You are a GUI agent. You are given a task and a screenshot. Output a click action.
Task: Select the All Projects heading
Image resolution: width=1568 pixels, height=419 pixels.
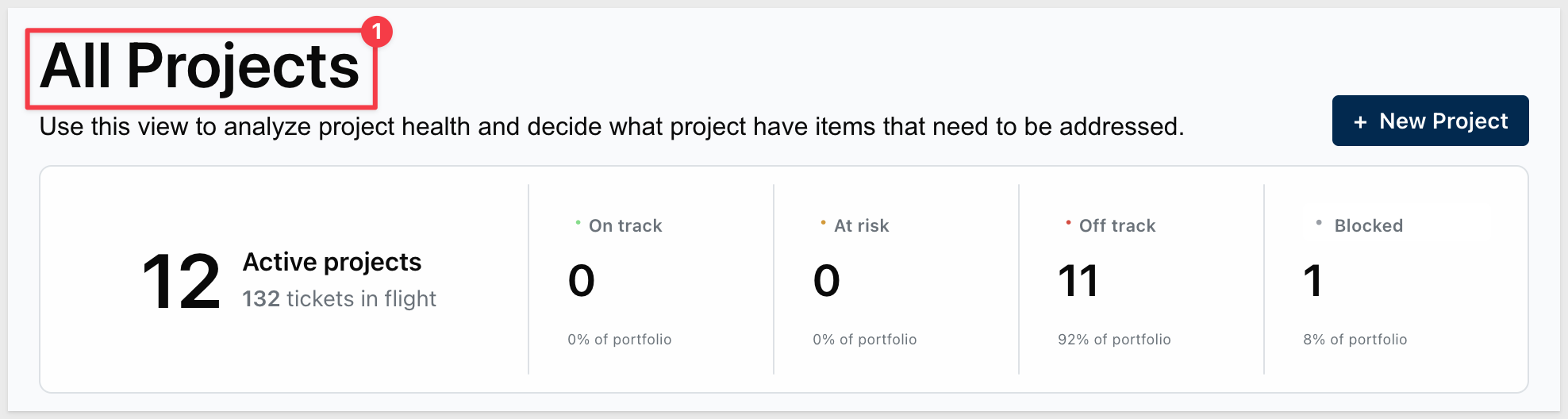click(200, 67)
